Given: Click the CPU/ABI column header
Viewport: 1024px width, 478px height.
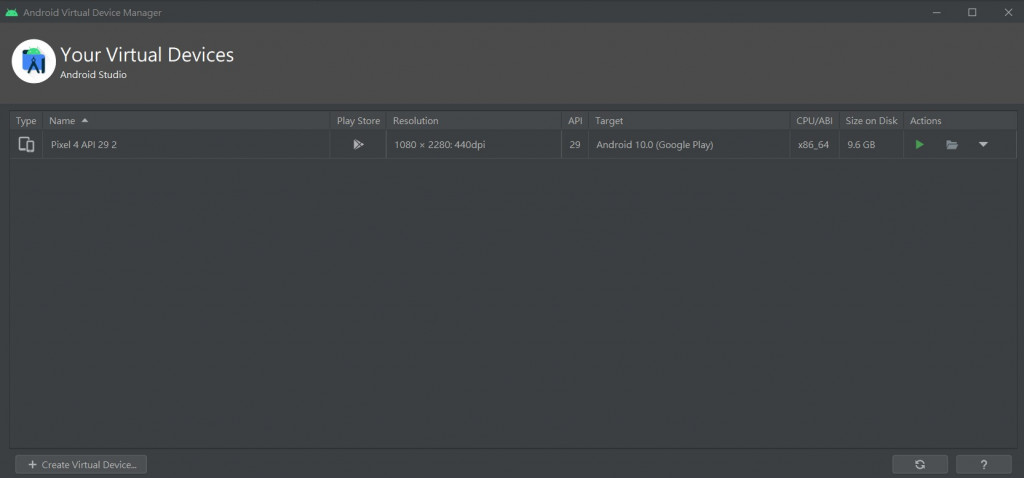Looking at the screenshot, I should click(814, 121).
